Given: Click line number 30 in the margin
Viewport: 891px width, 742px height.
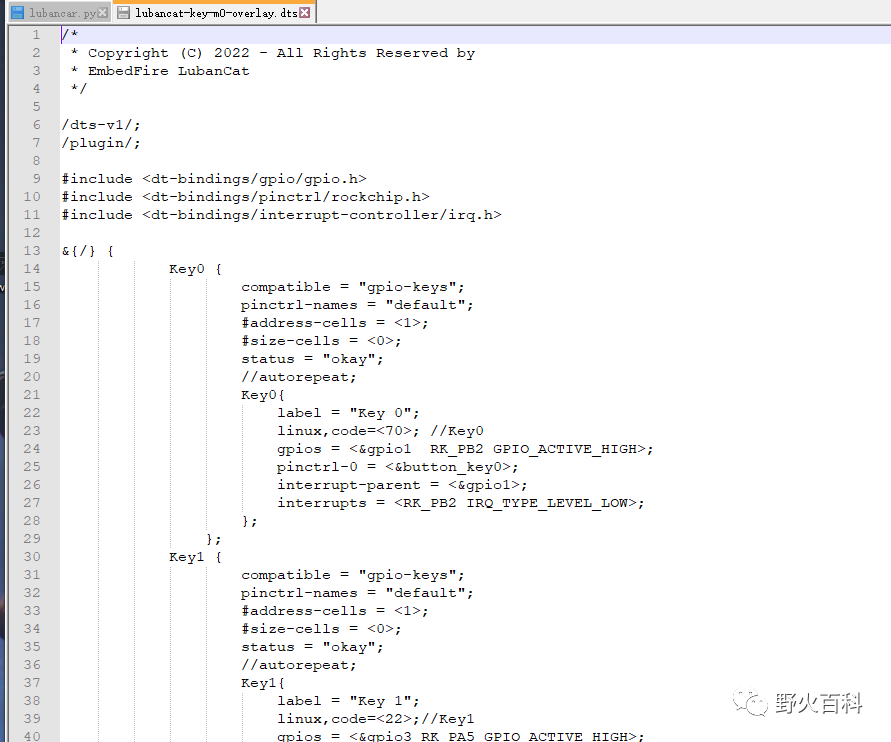Looking at the screenshot, I should tap(32, 557).
